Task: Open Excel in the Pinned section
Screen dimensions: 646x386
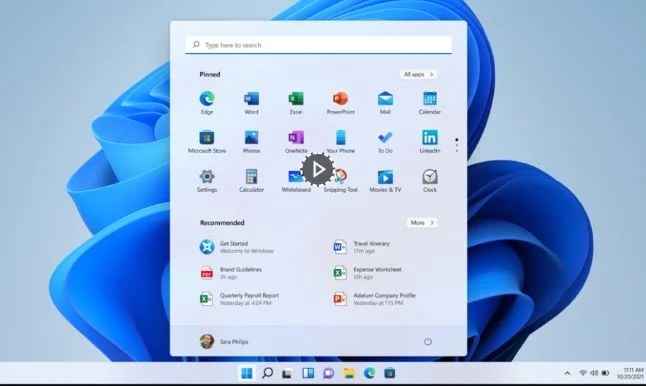Action: pyautogui.click(x=296, y=103)
